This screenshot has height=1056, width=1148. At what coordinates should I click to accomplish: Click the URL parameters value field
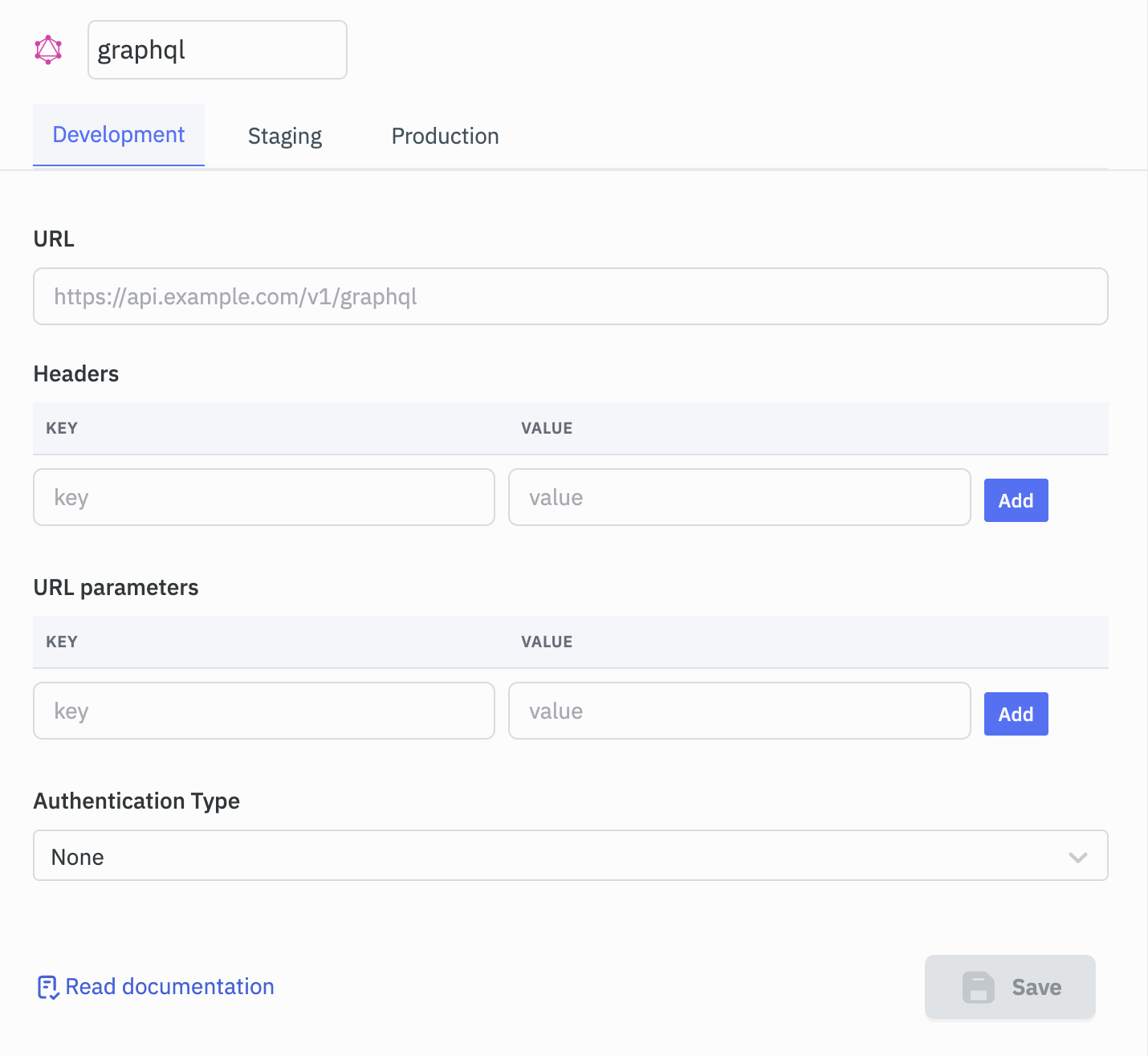(x=739, y=711)
